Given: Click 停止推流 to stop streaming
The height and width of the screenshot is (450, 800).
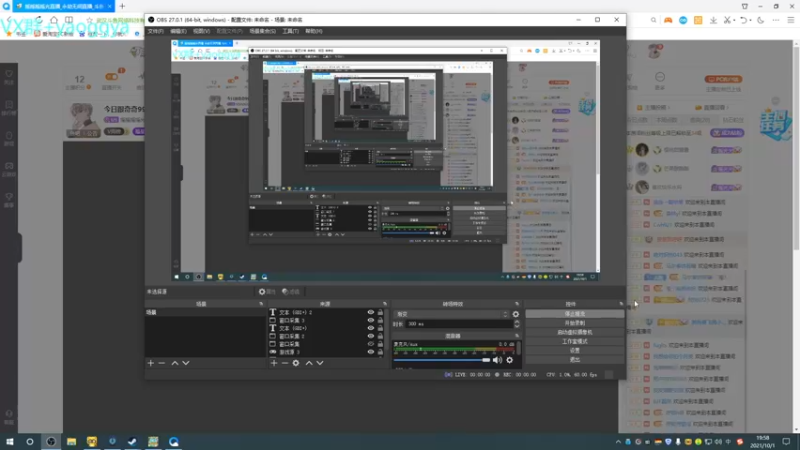Looking at the screenshot, I should point(574,314).
